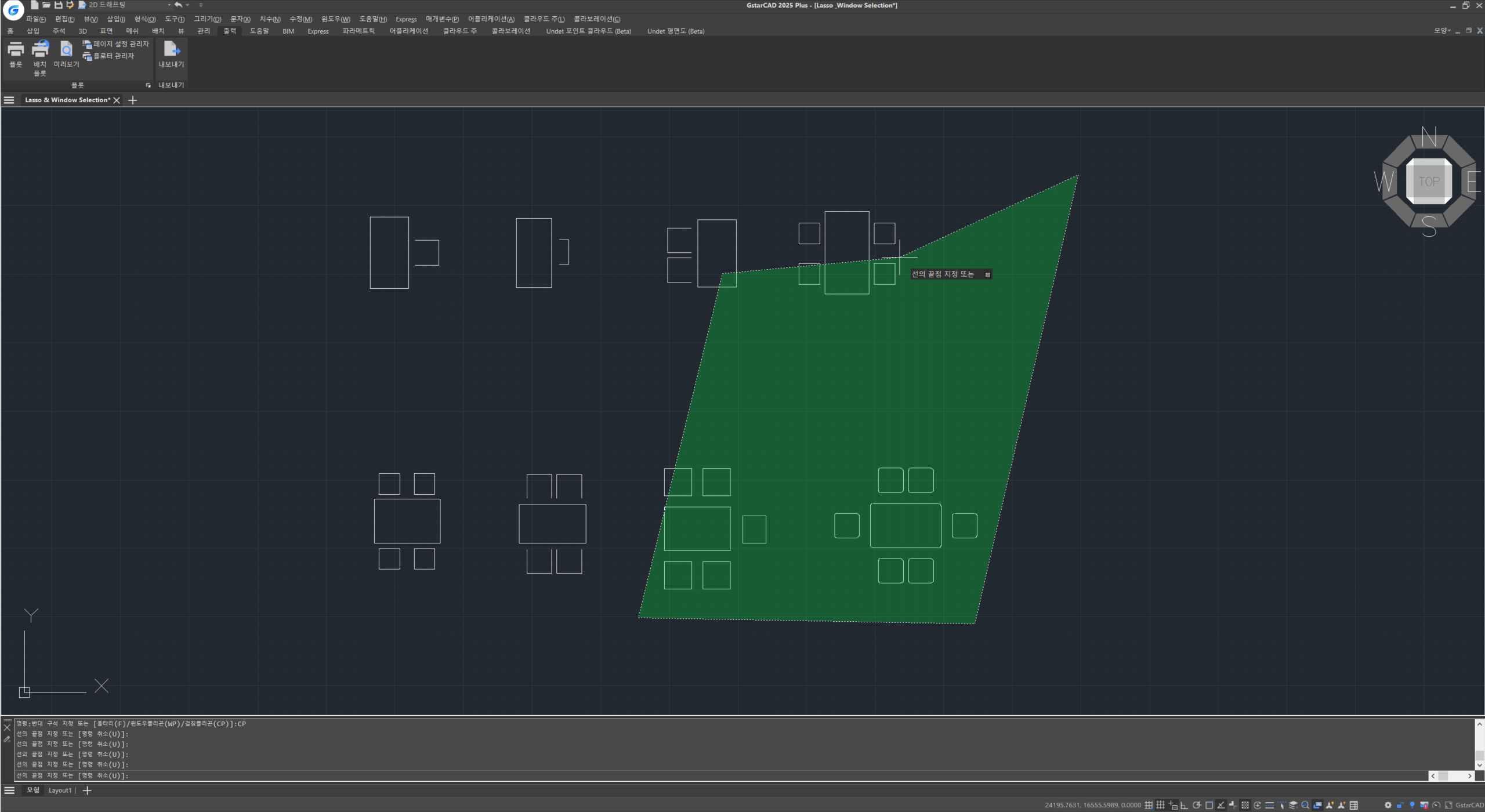Select the Lasso & Window Selection drawing tab
This screenshot has height=812, width=1485.
tap(67, 100)
